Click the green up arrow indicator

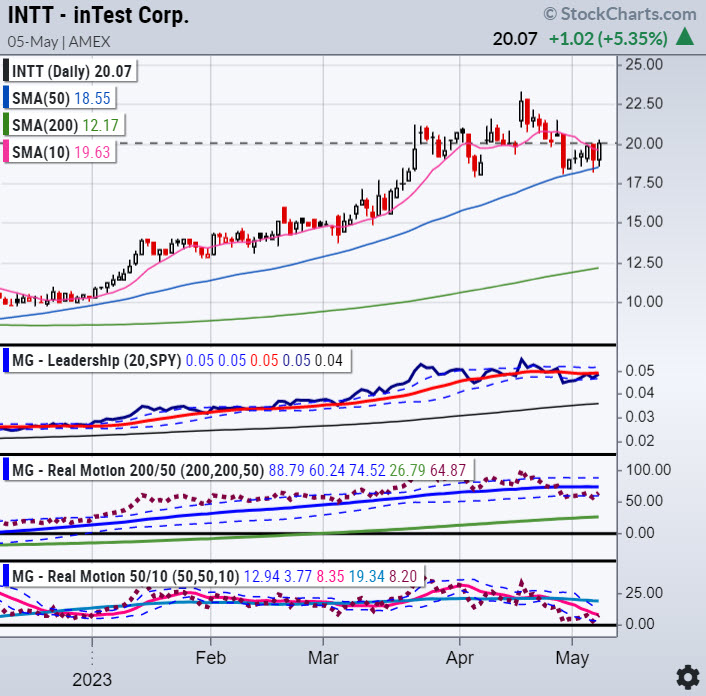click(x=685, y=38)
